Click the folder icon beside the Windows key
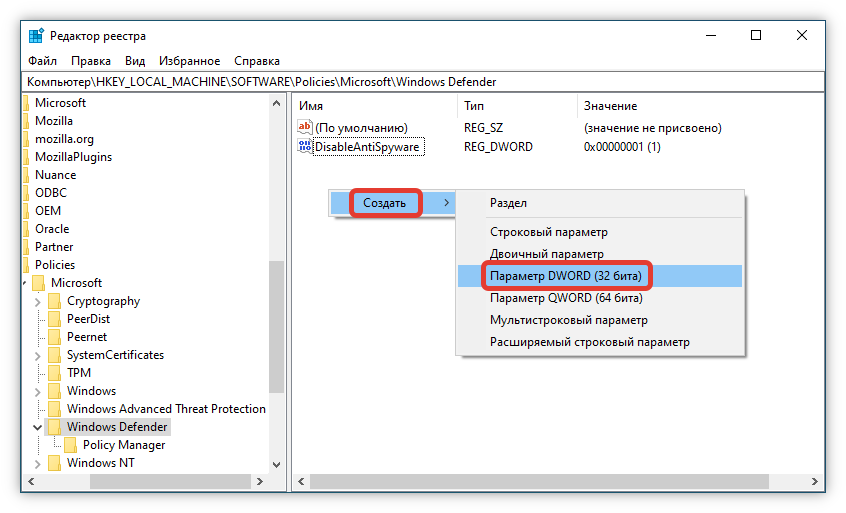This screenshot has width=846, height=513. click(54, 391)
